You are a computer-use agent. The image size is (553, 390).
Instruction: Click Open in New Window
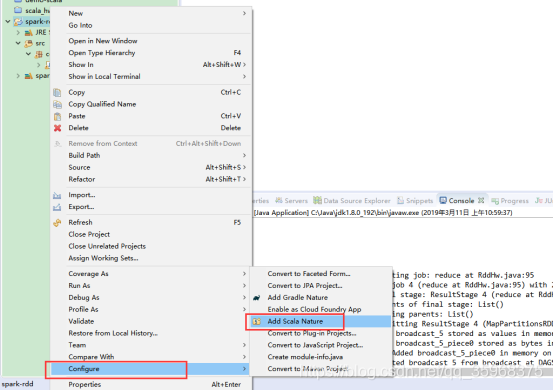tap(152, 41)
